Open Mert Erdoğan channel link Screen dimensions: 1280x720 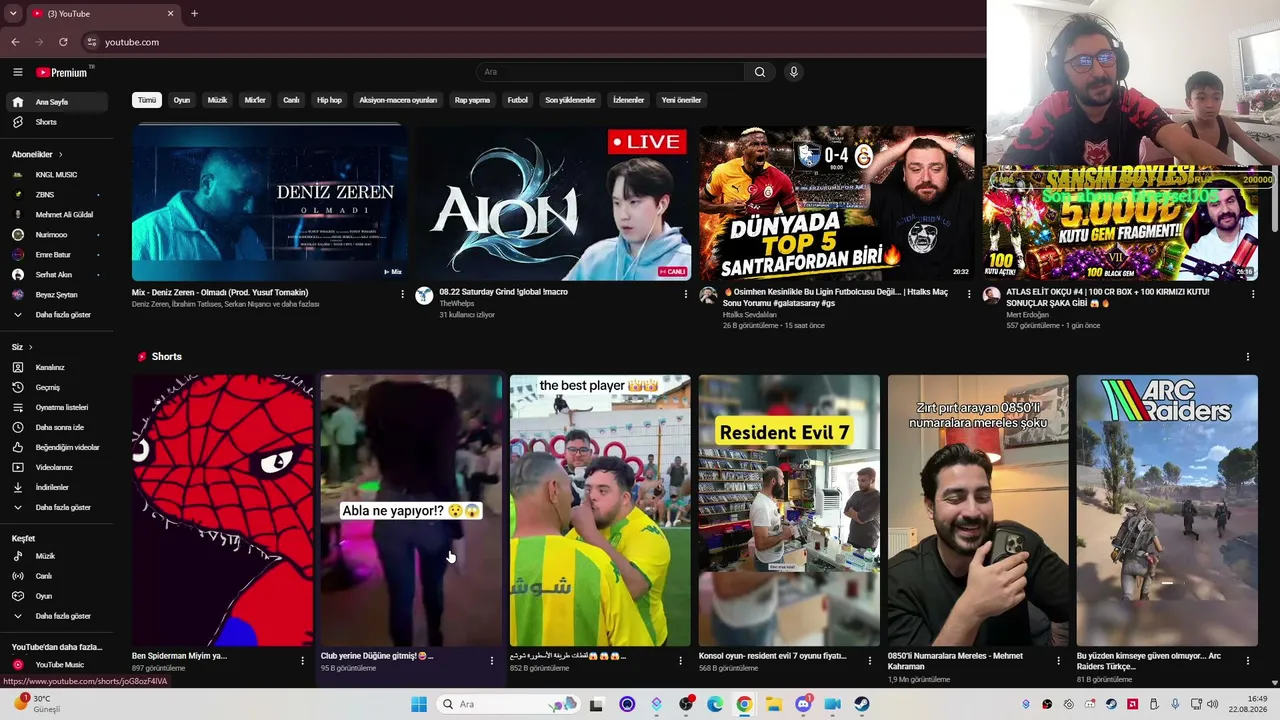tap(1028, 315)
